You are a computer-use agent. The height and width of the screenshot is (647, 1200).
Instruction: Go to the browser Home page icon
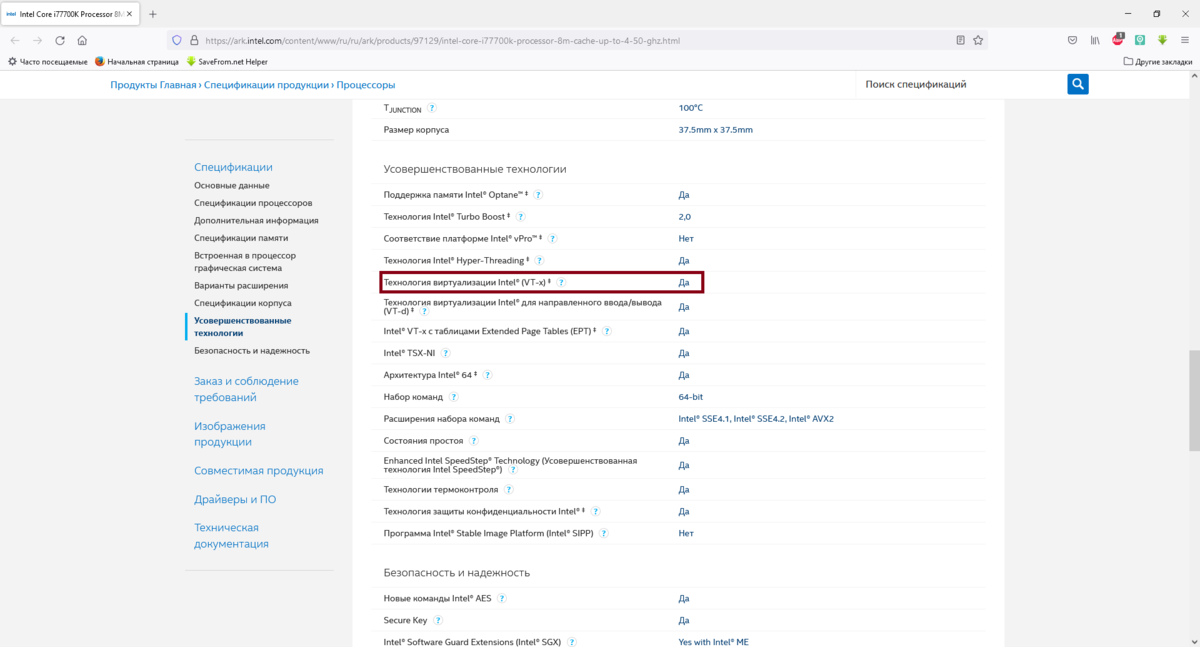82,40
